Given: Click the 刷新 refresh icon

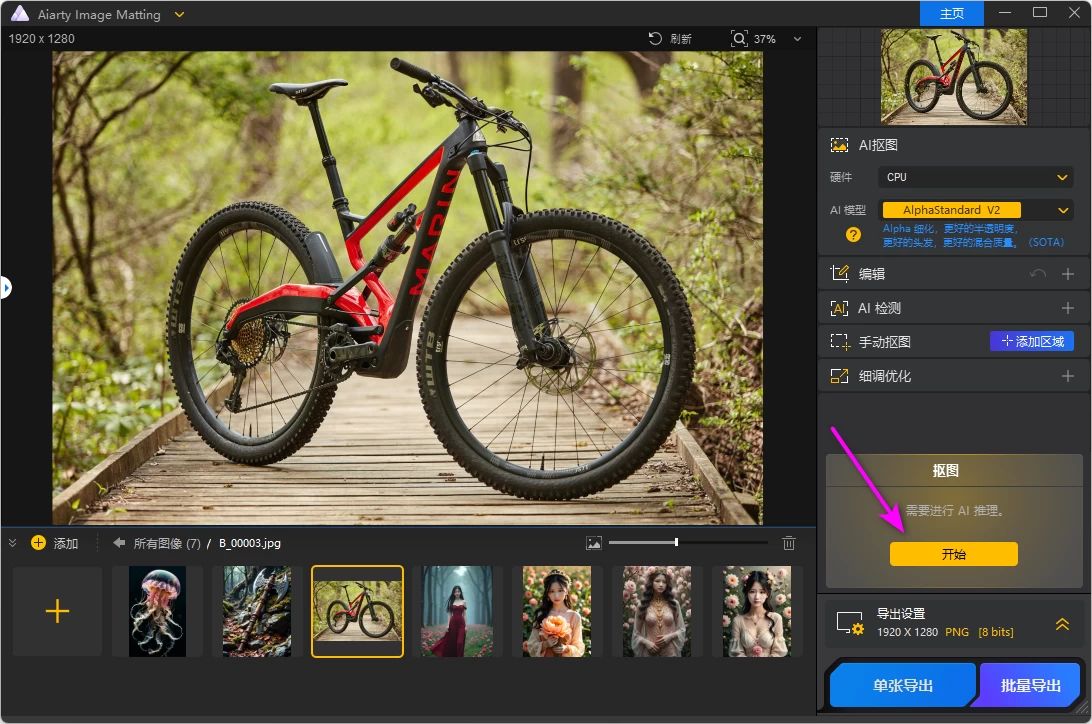Looking at the screenshot, I should coord(655,38).
